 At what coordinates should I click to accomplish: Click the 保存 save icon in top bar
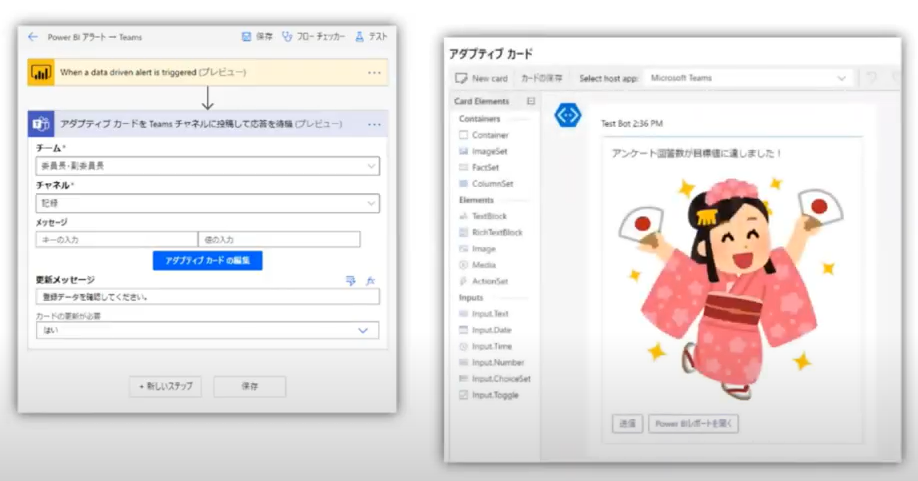246,37
